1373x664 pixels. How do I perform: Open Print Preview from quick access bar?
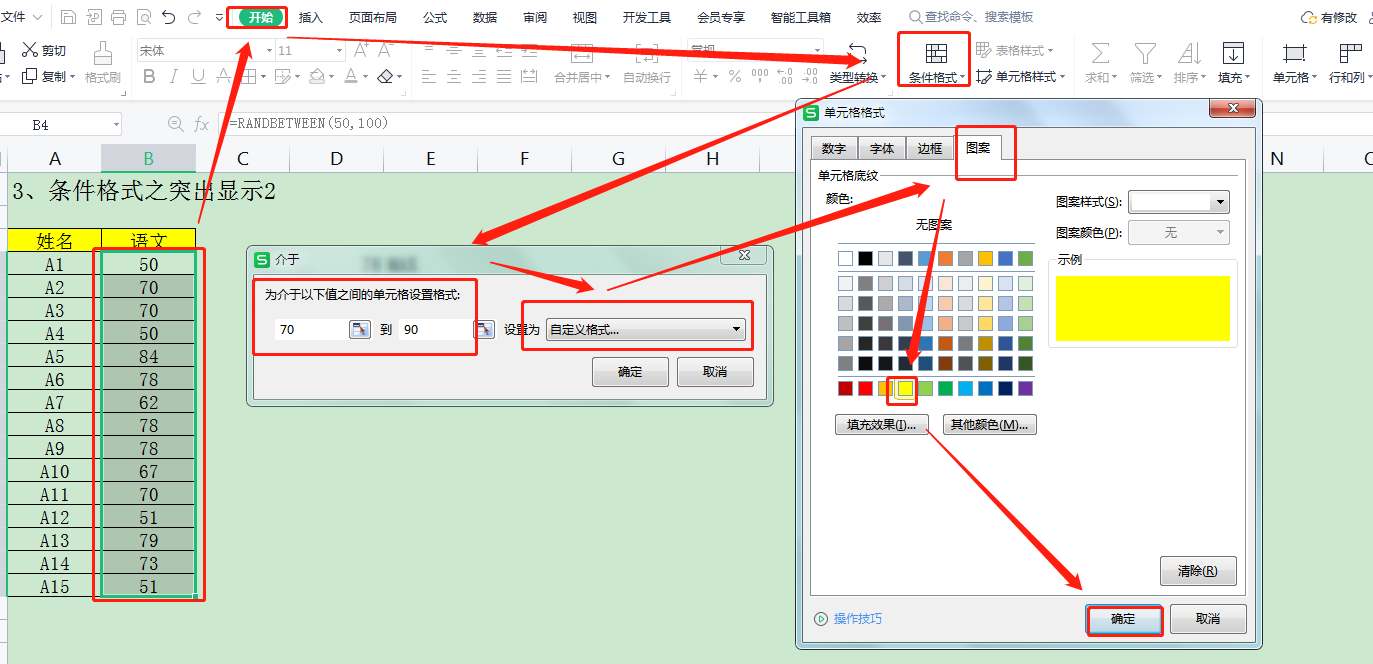click(143, 17)
